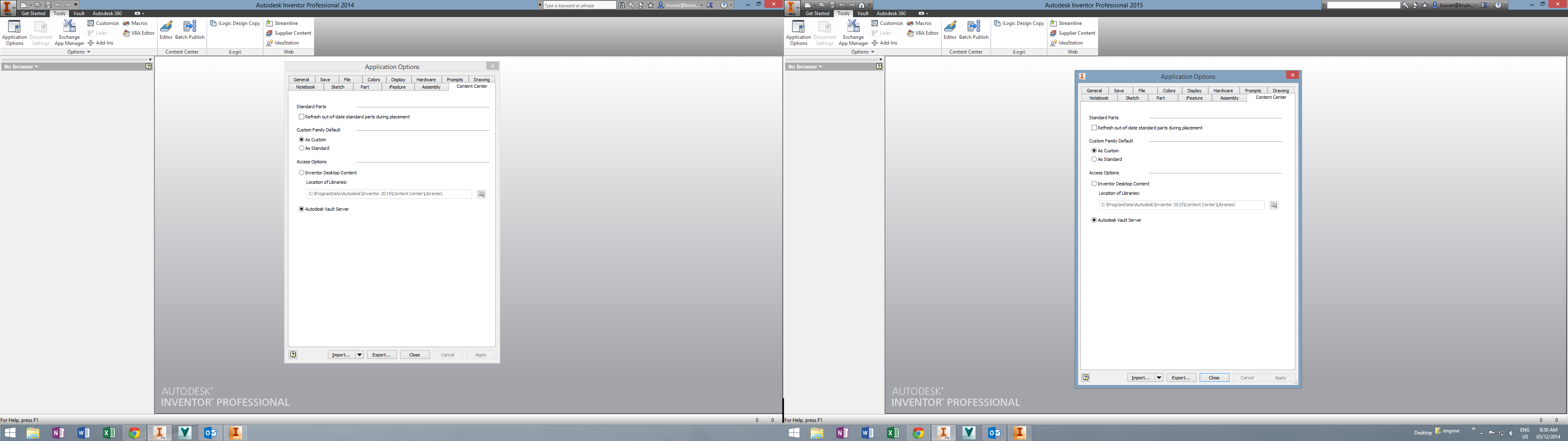Viewport: 1568px width, 441px height.
Task: Open Macros in the Inventor 2015 ribbon
Action: click(x=919, y=23)
